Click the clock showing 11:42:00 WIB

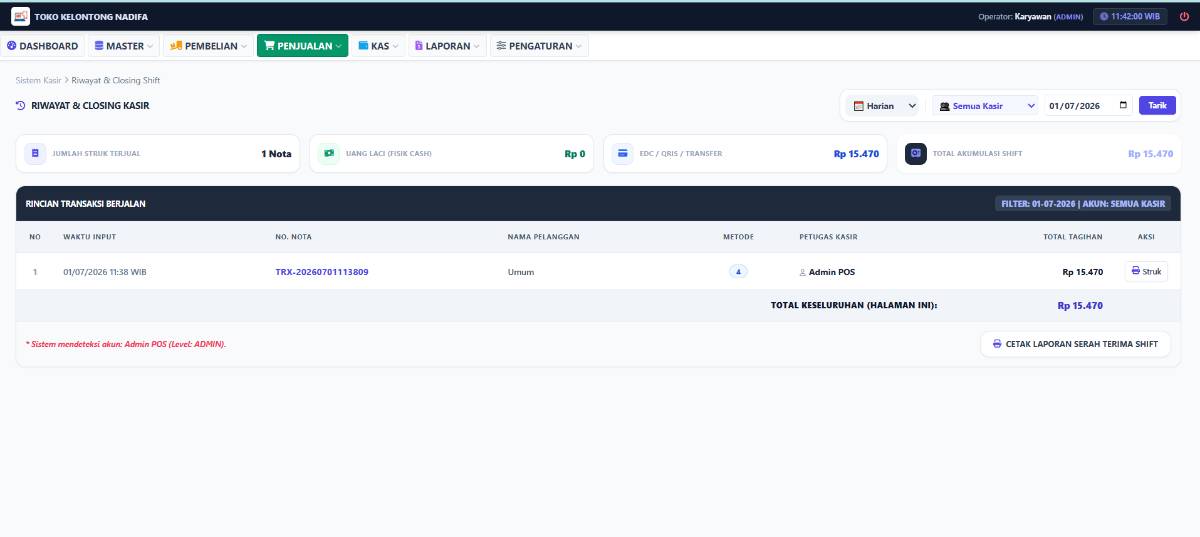pos(1130,17)
